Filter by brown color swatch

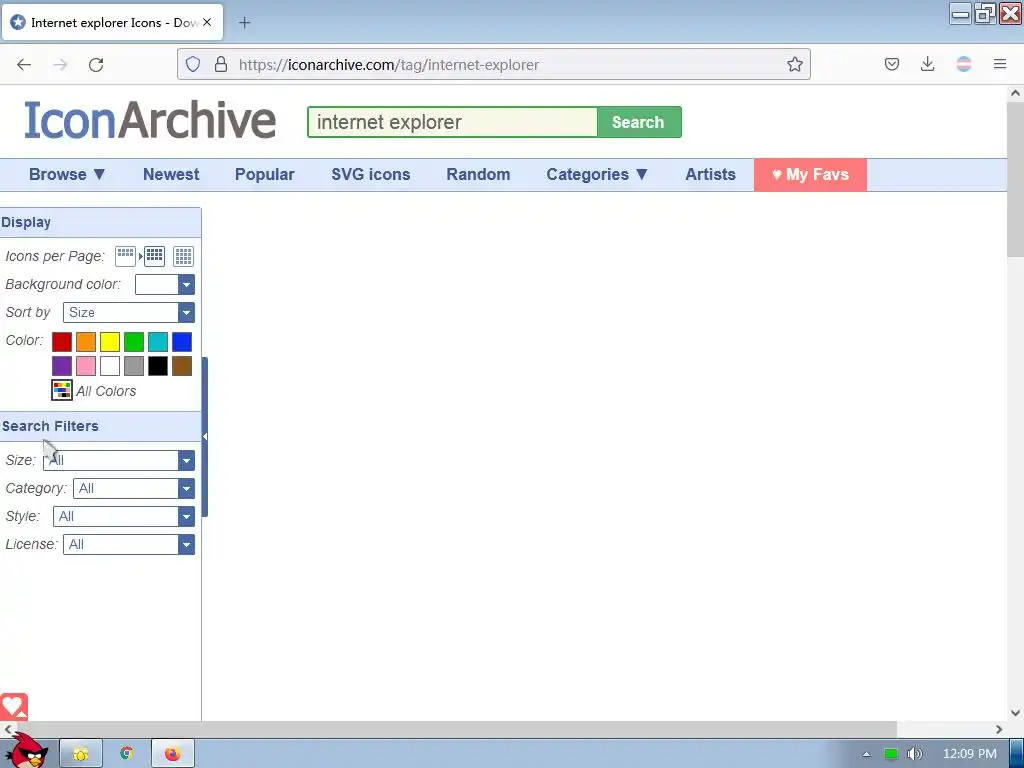(182, 366)
